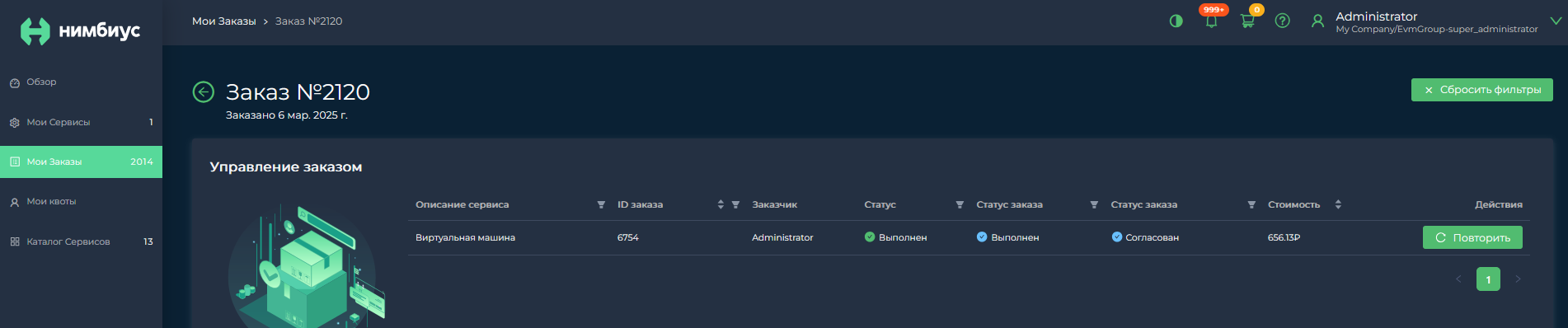This screenshot has width=1568, height=328.
Task: Open filter for ID заказа column
Action: pyautogui.click(x=735, y=204)
